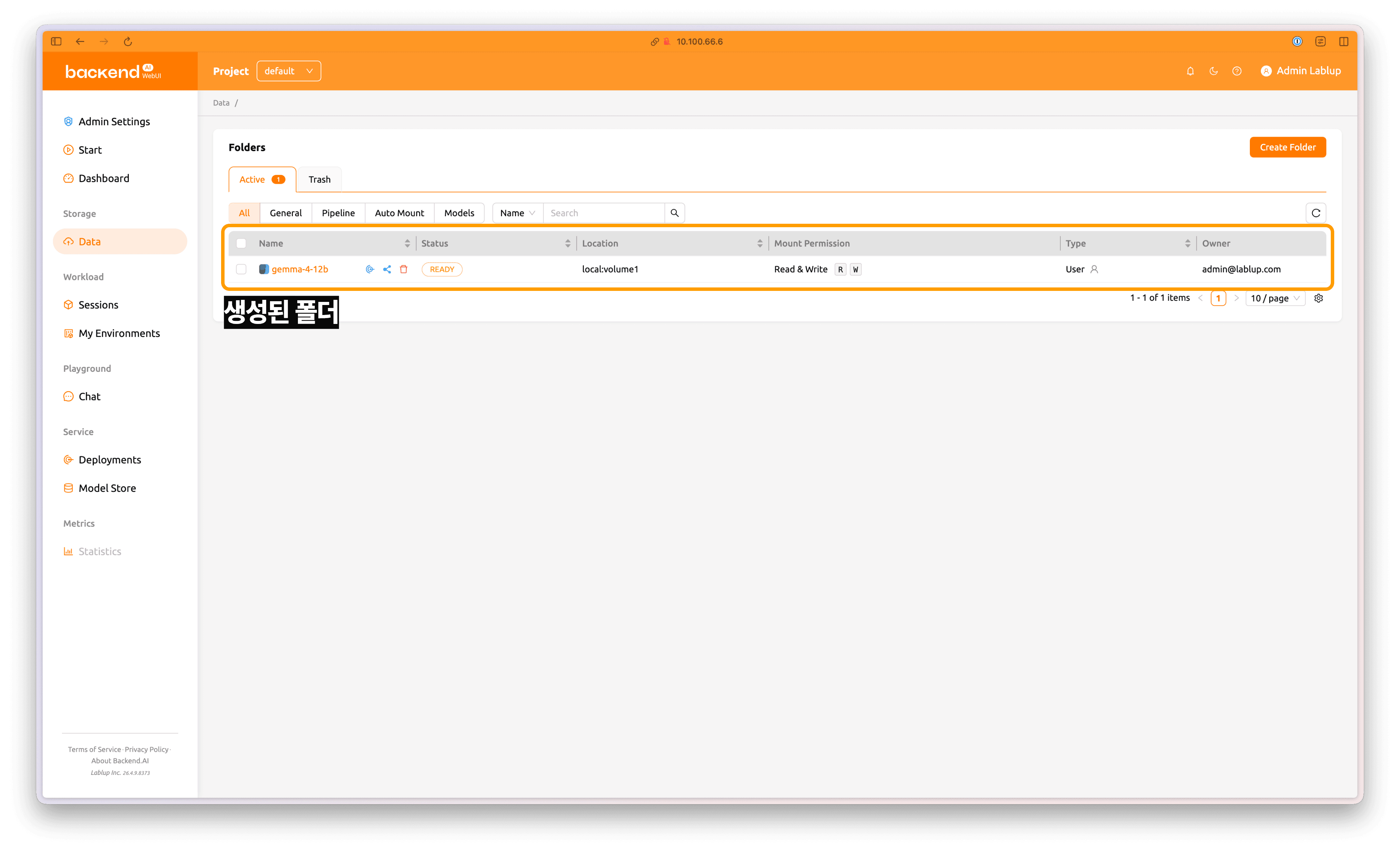Share the gemma-4-12b folder
Image resolution: width=1400 pixels, height=852 pixels.
point(387,269)
